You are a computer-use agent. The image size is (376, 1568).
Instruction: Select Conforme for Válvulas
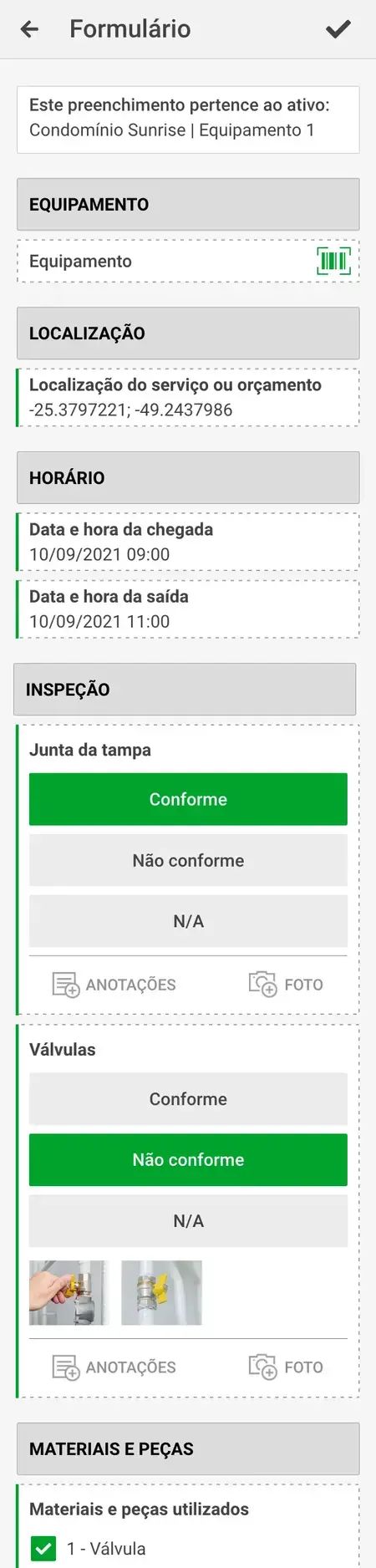tap(188, 1099)
